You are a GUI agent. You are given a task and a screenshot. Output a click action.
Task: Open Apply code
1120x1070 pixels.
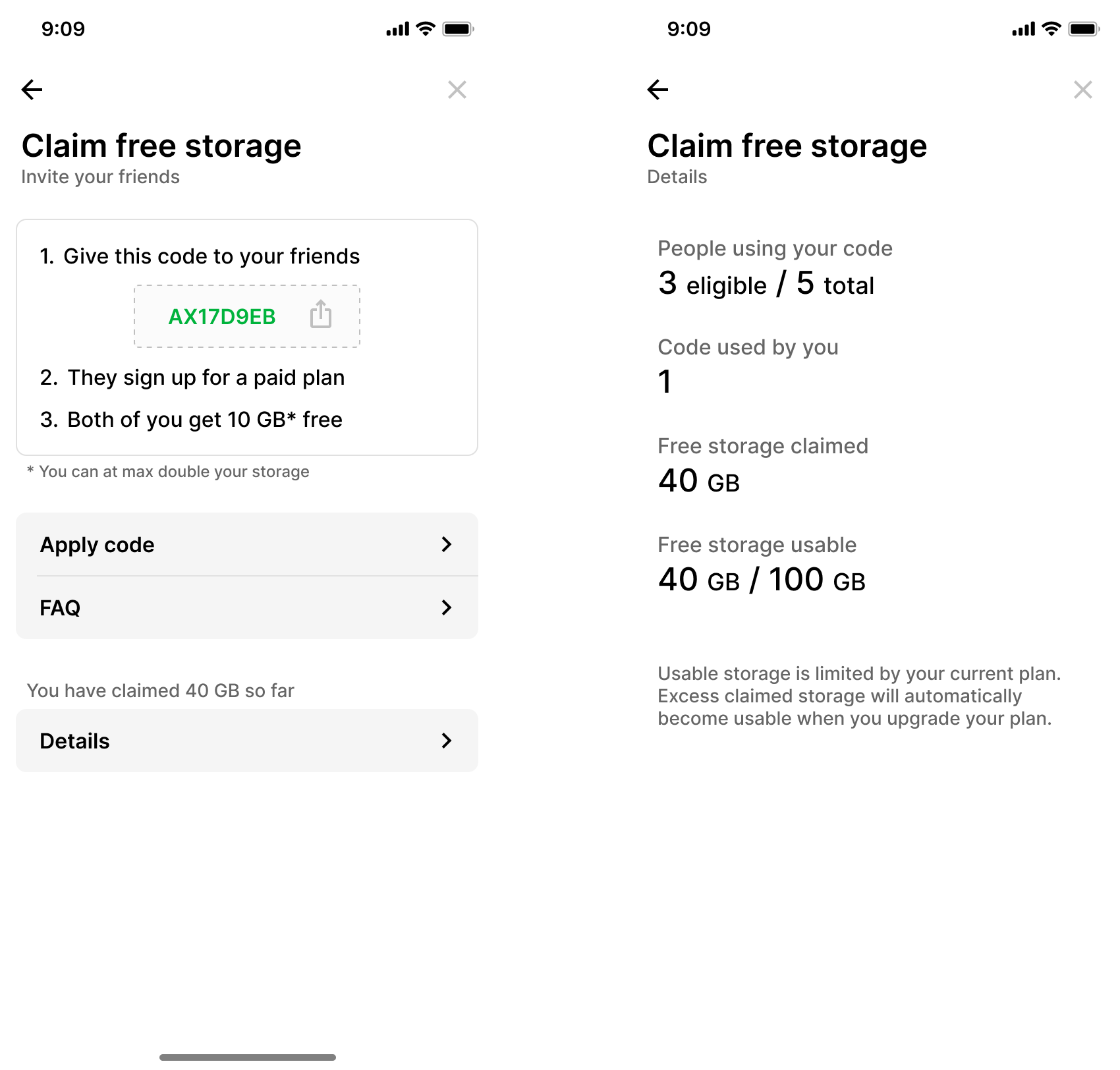tap(247, 545)
